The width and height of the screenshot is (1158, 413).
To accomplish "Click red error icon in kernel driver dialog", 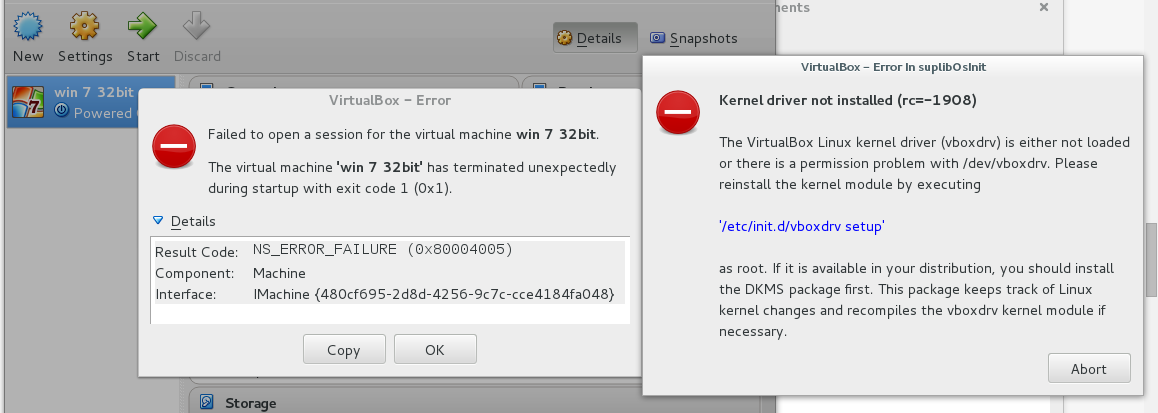I will pyautogui.click(x=678, y=113).
